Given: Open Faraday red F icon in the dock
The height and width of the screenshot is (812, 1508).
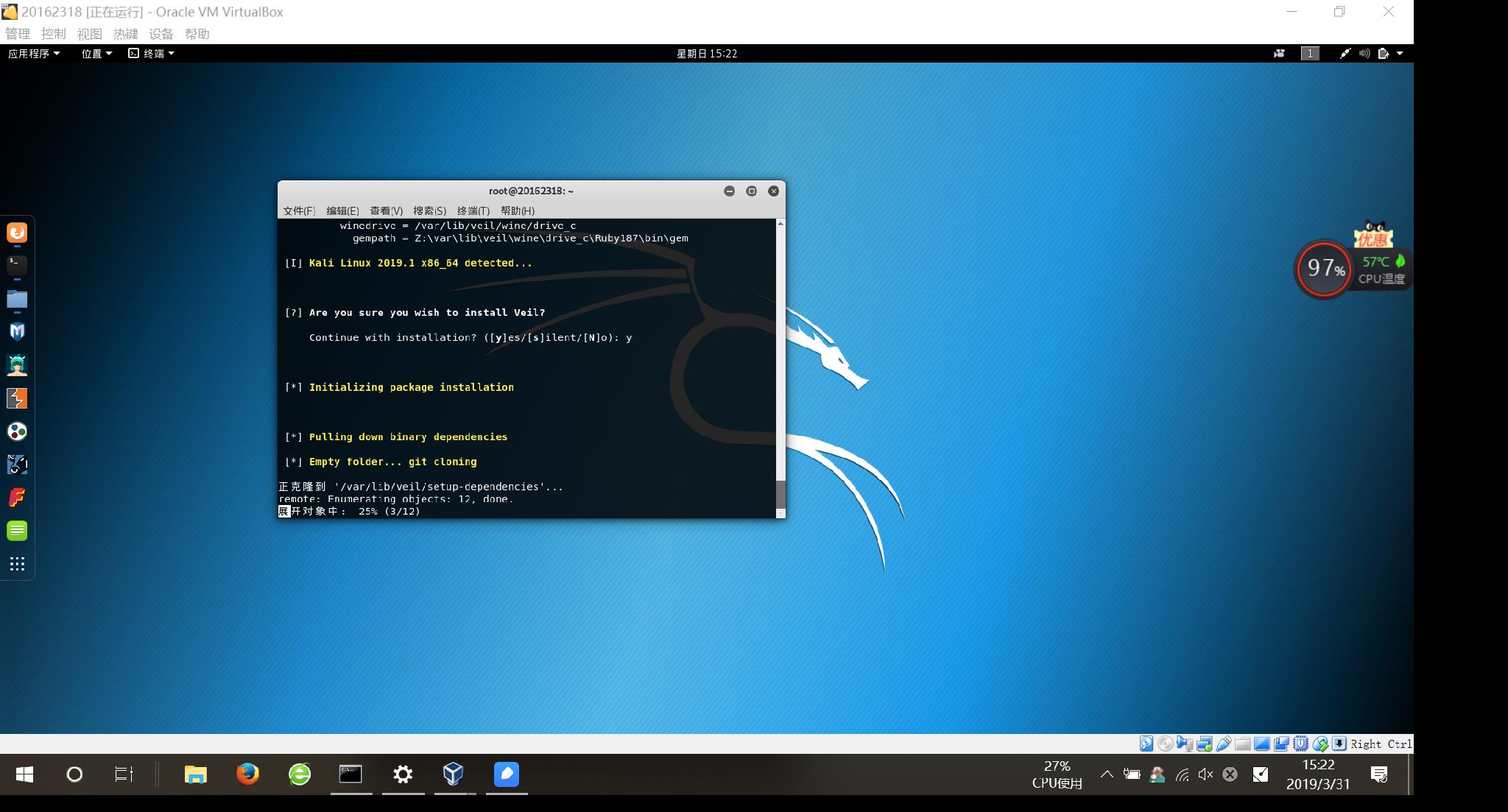Looking at the screenshot, I should [x=17, y=498].
